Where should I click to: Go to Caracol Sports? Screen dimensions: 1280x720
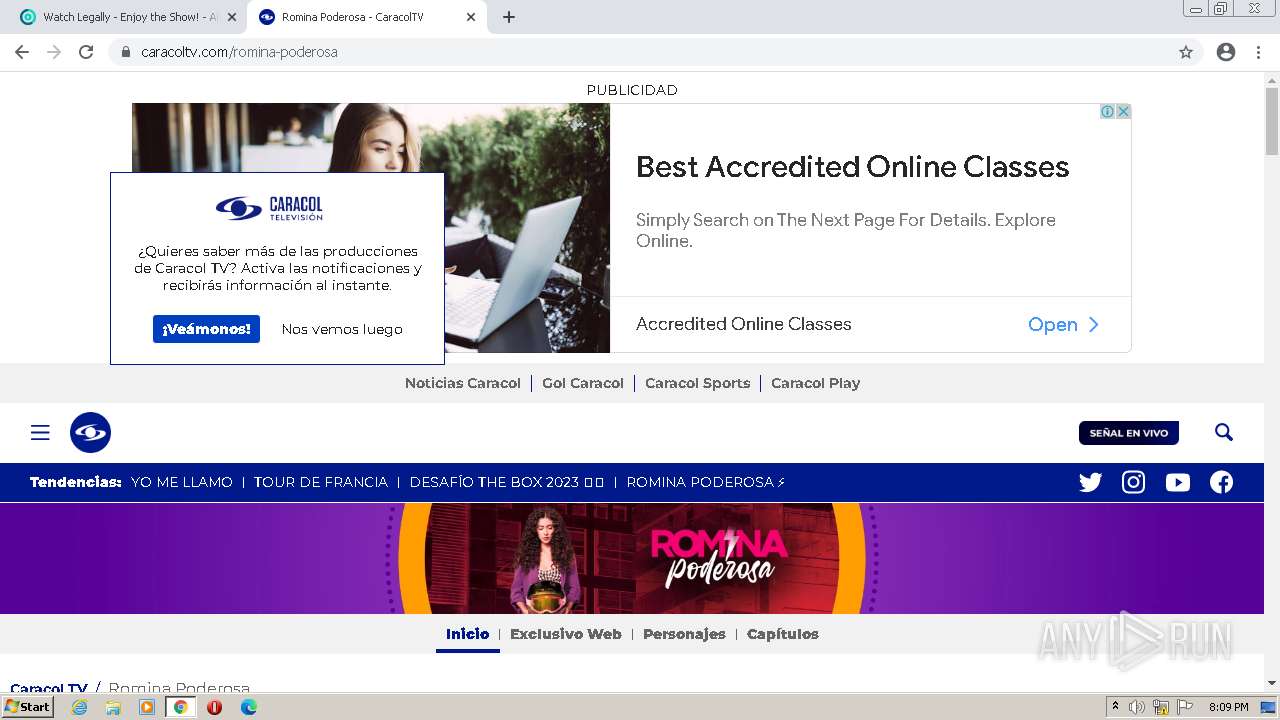coord(698,383)
